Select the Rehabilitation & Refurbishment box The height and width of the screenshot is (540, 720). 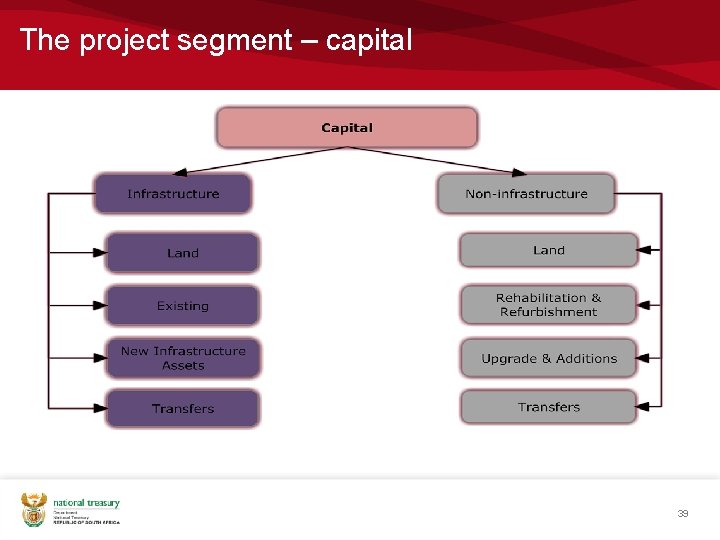549,305
